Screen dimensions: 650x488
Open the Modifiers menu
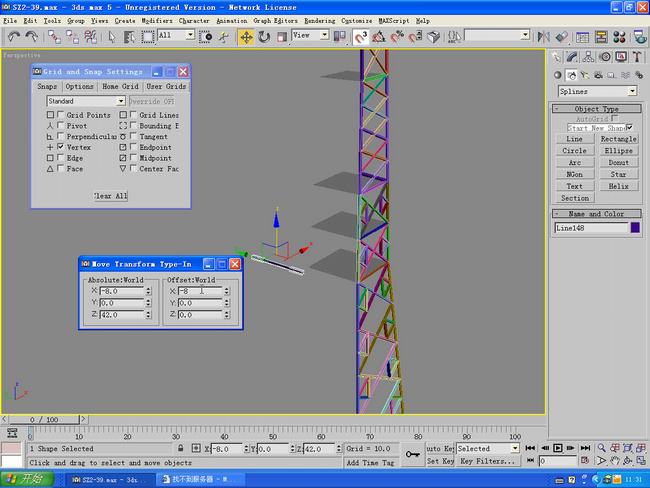pos(156,21)
